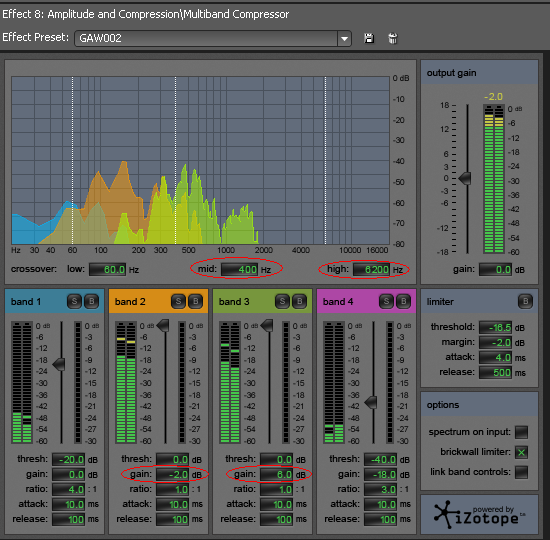Enable link band controls checkbox
Viewport: 550px width, 540px height.
coord(521,472)
